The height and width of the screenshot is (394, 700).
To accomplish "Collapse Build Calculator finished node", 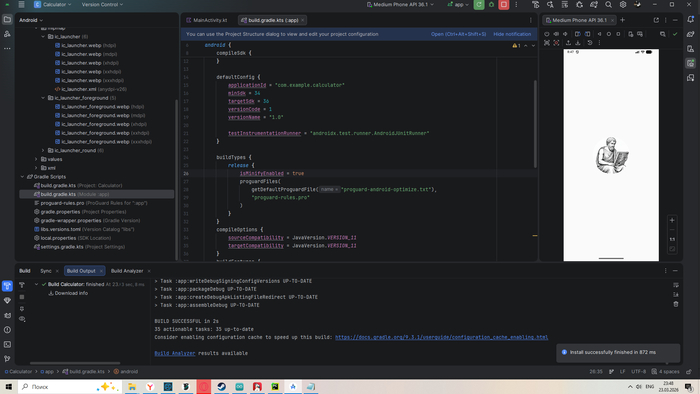I will (x=37, y=284).
